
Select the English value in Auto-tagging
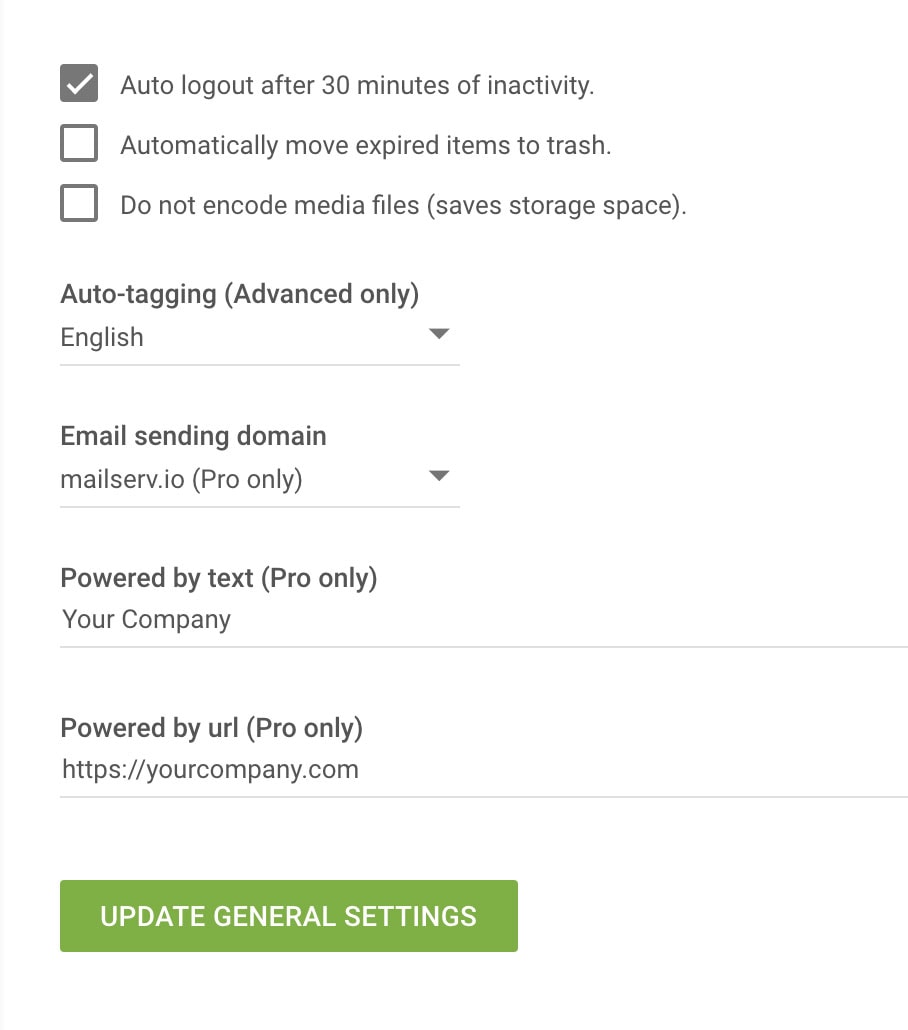tap(102, 337)
